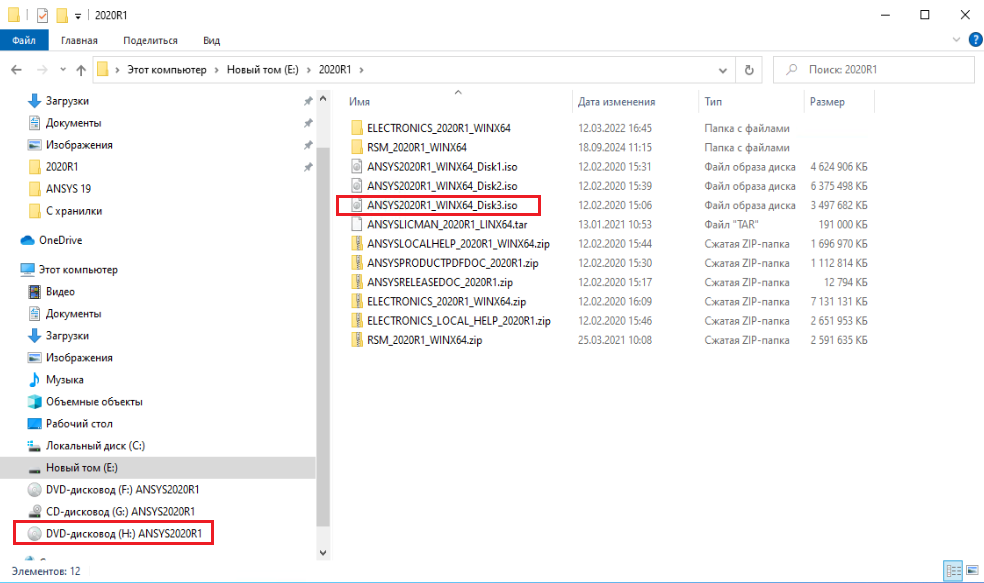Navigate to Этот компьютер in breadcrumb
The height and width of the screenshot is (583, 984).
click(167, 70)
